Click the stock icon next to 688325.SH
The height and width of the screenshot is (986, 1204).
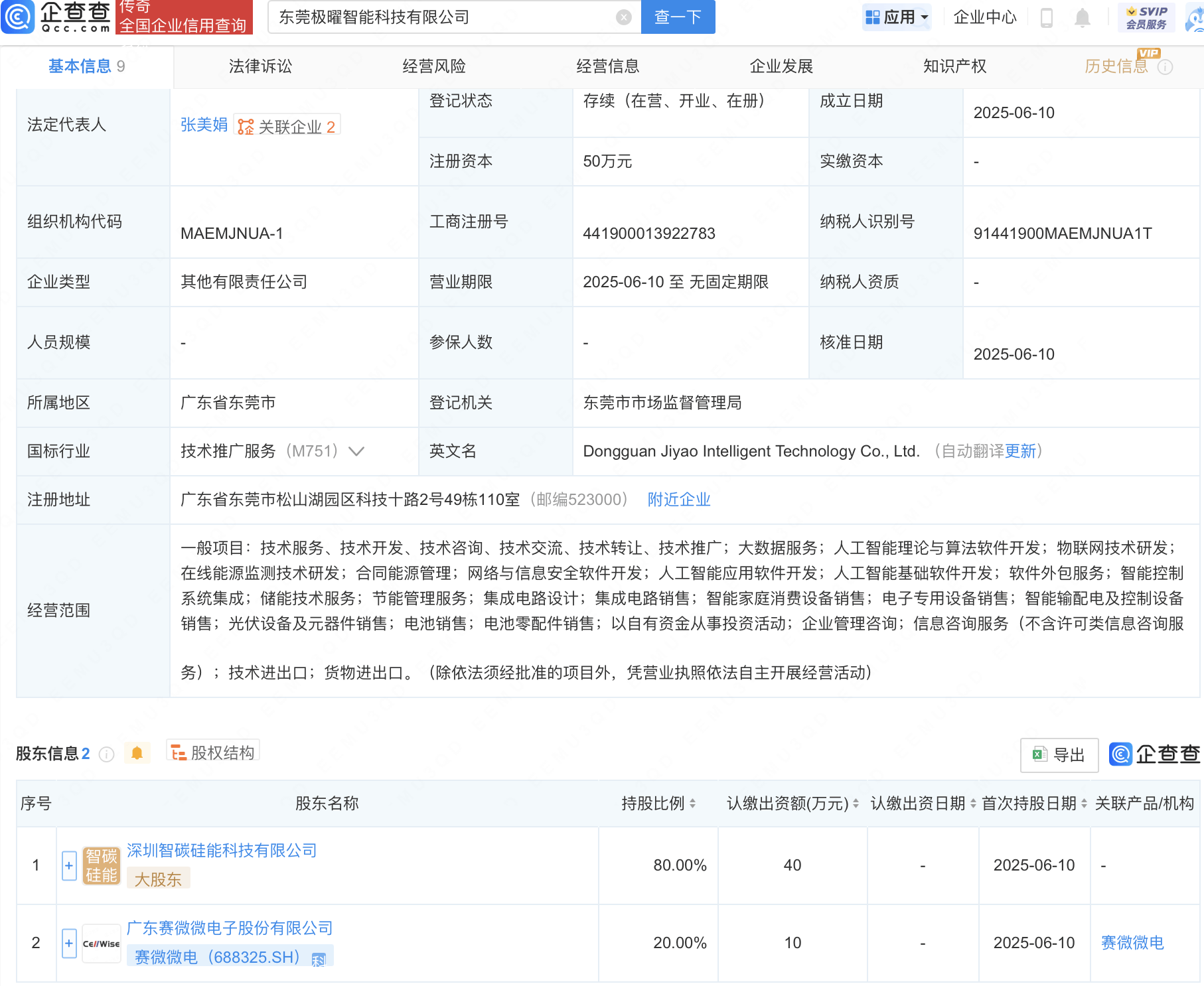point(319,959)
